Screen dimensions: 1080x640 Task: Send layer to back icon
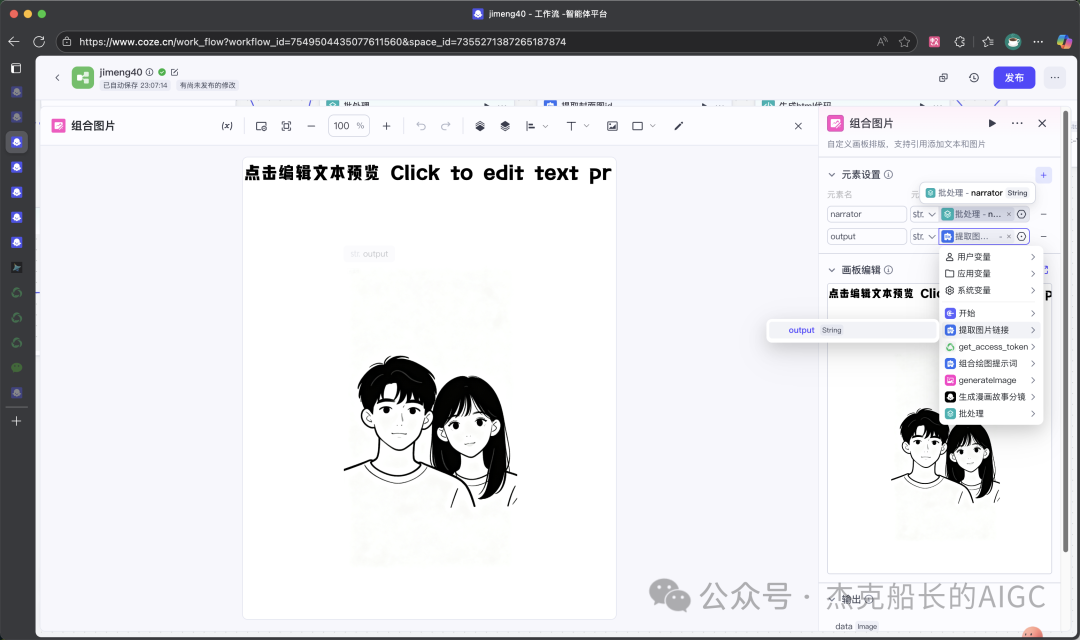click(x=505, y=126)
